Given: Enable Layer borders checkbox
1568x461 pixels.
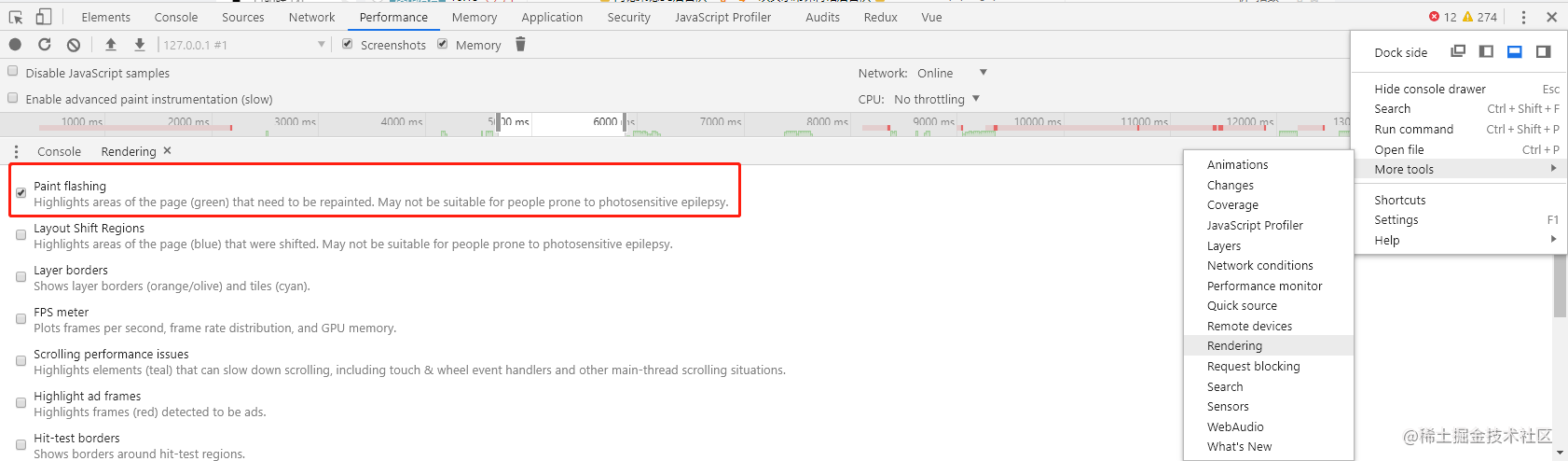Looking at the screenshot, I should (21, 277).
